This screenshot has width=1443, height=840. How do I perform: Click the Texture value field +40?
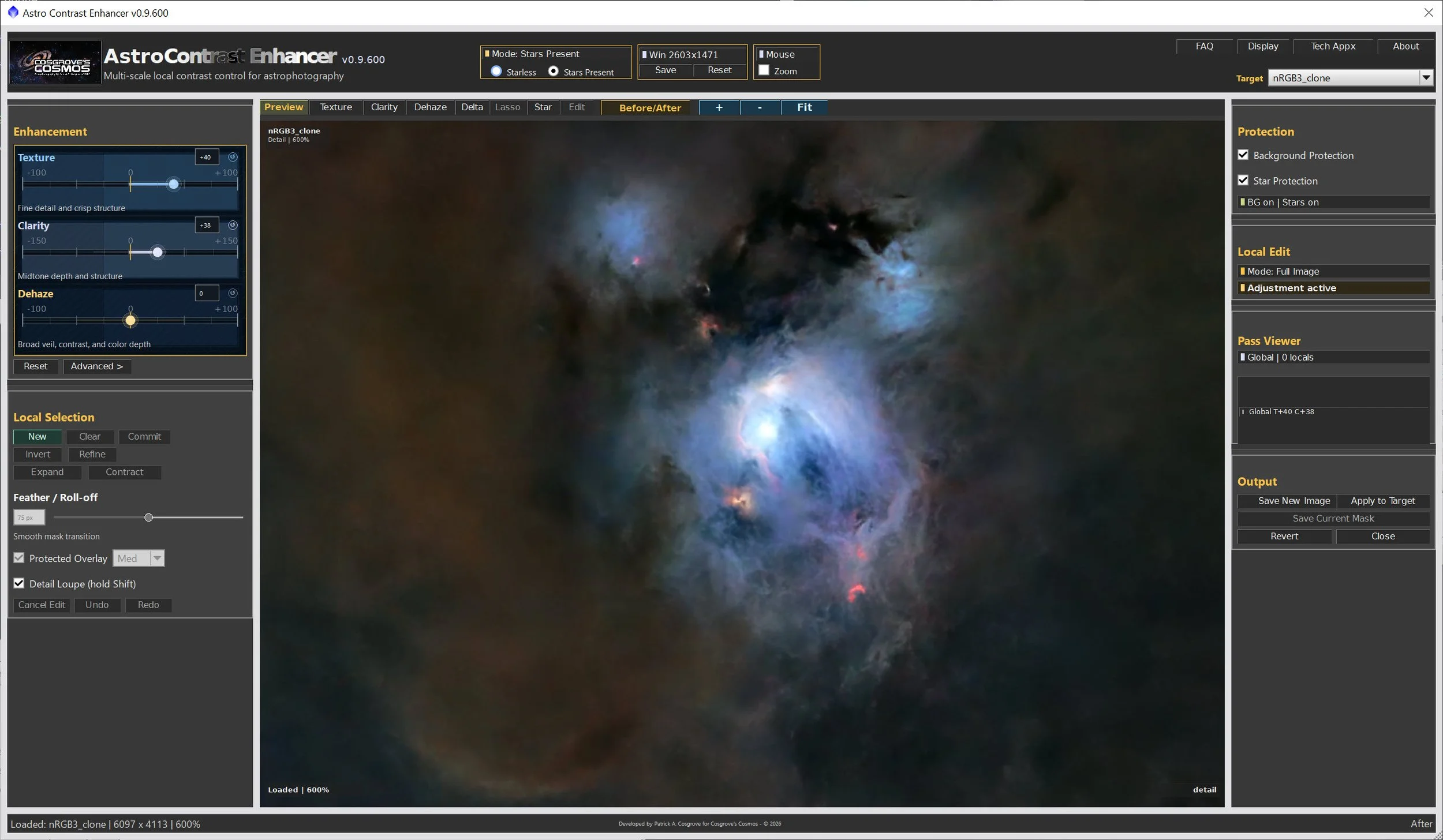(x=207, y=157)
